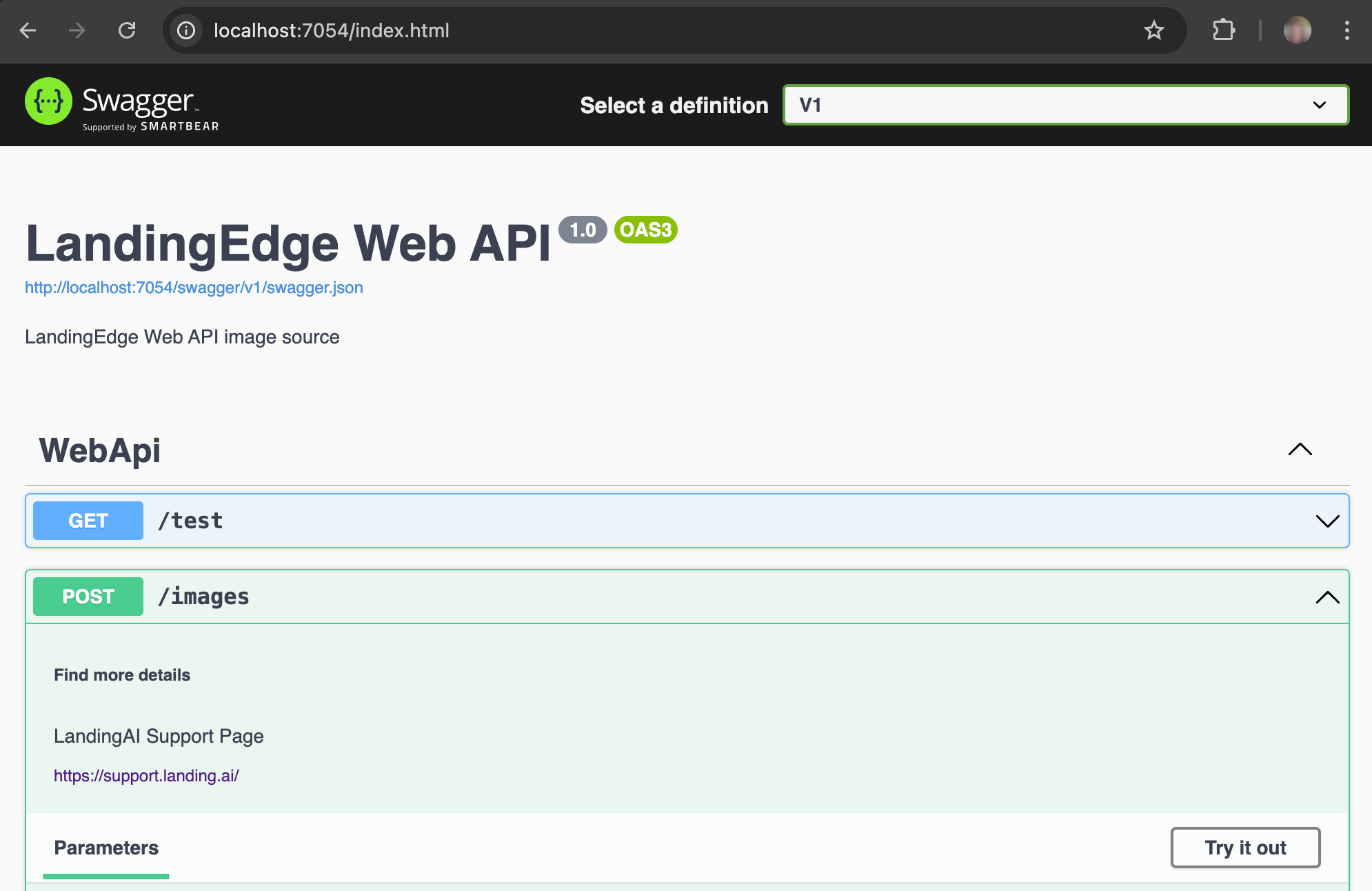The width and height of the screenshot is (1372, 891).
Task: Click 'LandingEdge Web API image source' description
Action: [182, 337]
